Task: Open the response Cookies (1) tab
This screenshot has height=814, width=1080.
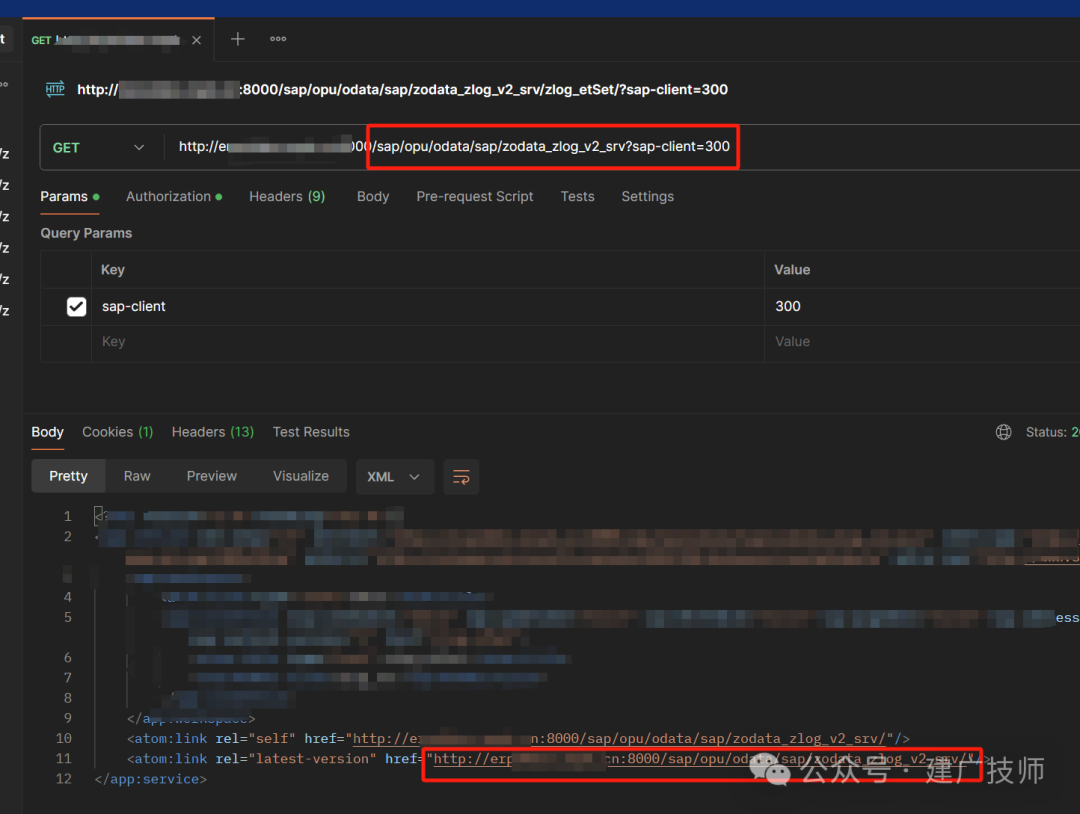Action: click(x=118, y=432)
